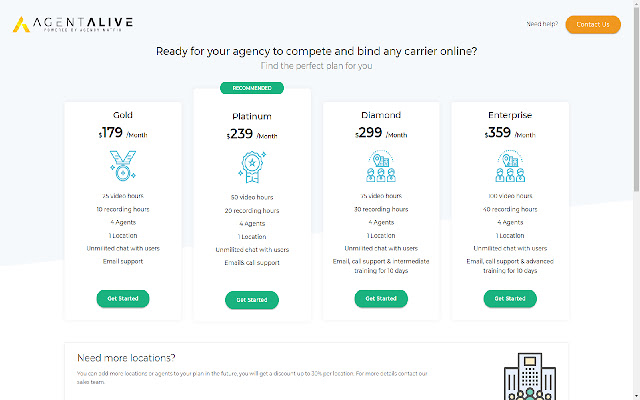This screenshot has height=400, width=640.
Task: Click the Platinum $239 price
Action: [251, 134]
